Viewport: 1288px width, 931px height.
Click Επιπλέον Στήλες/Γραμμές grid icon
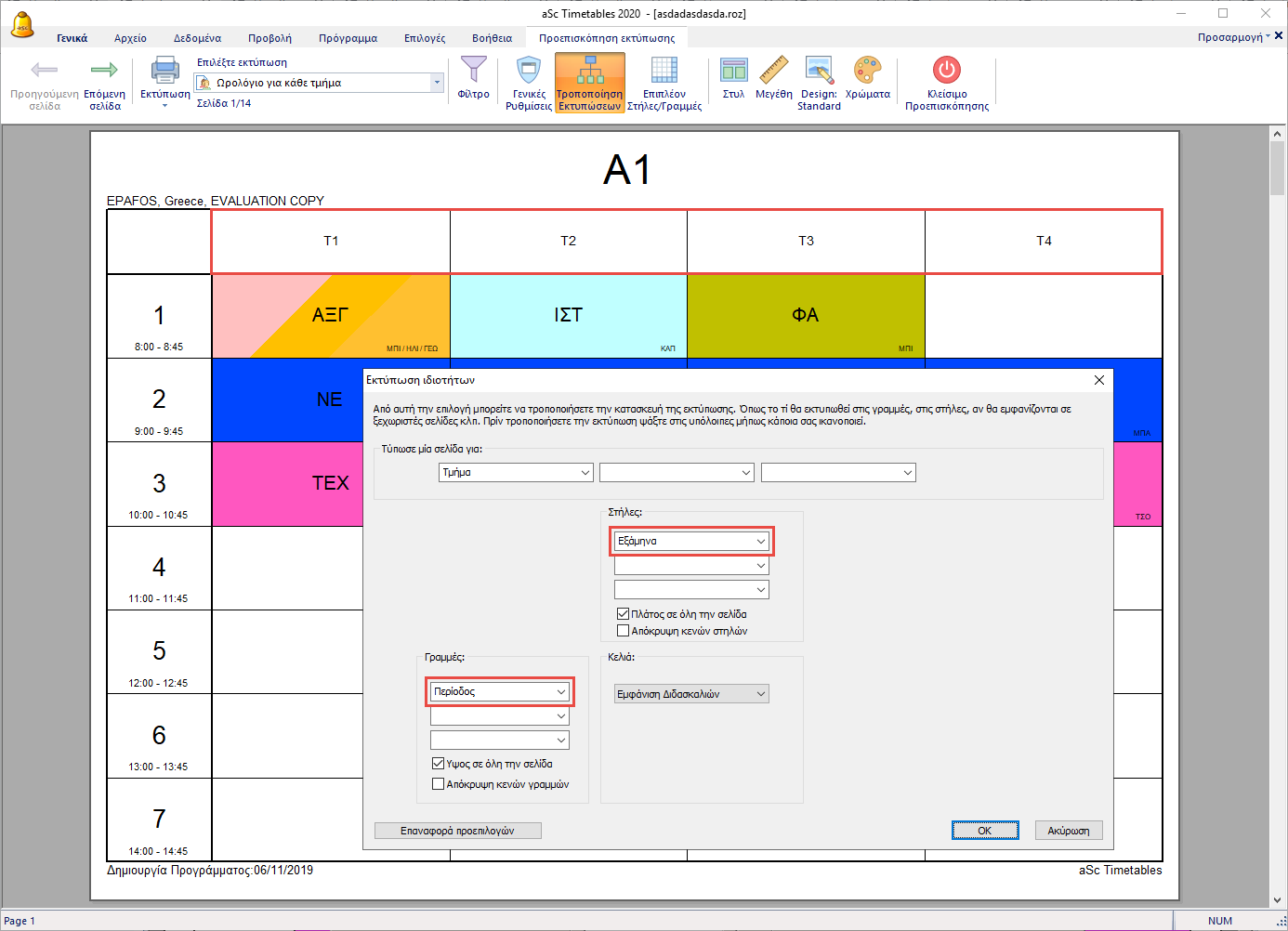(x=664, y=72)
